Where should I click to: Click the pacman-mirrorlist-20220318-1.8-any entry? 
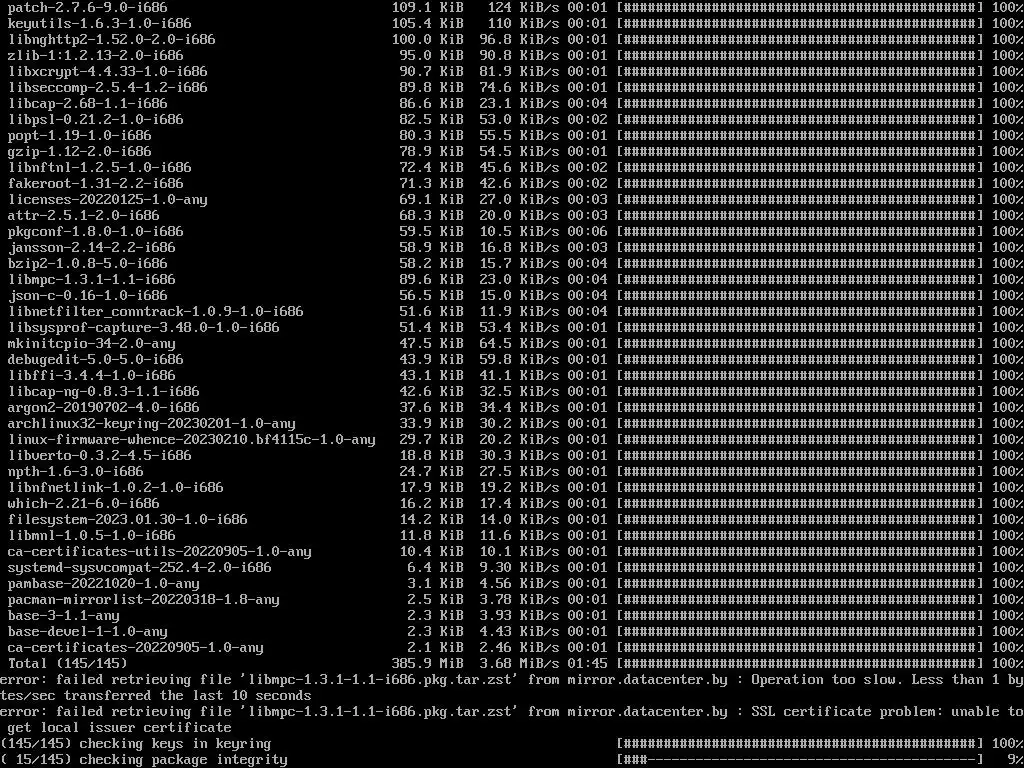[144, 600]
